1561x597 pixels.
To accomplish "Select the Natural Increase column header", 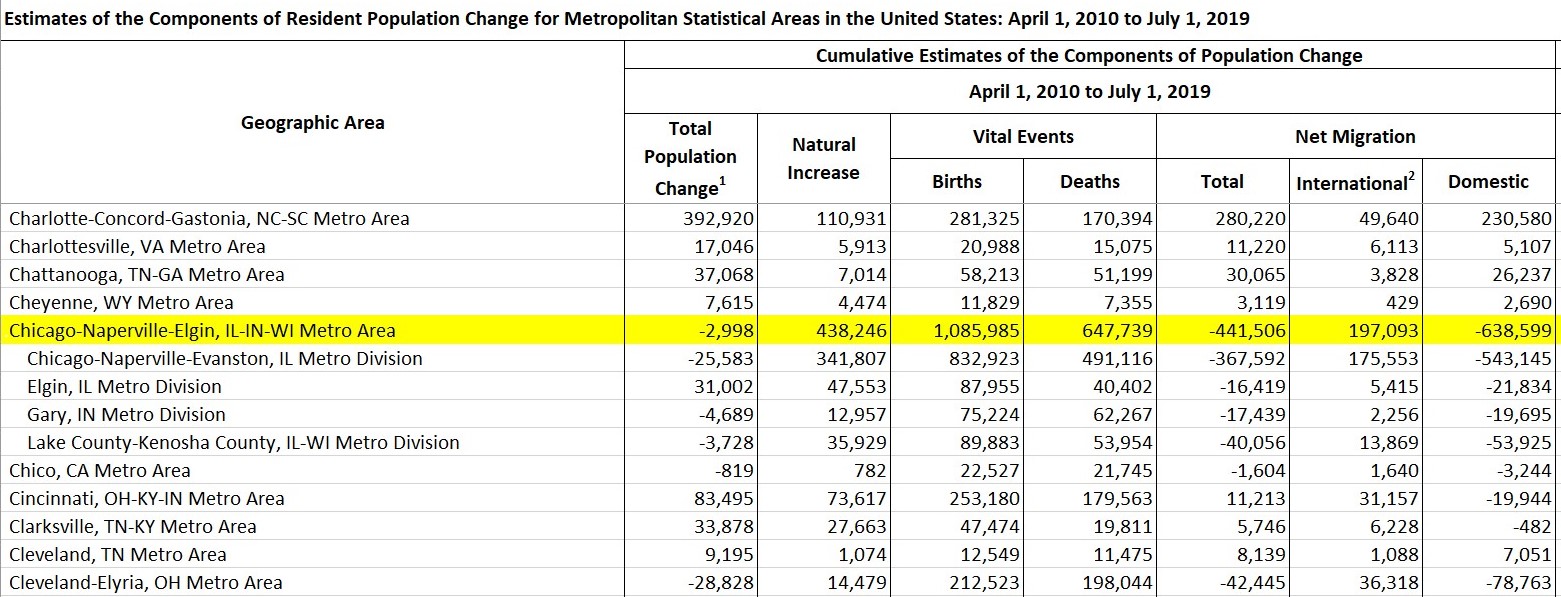I will (x=824, y=147).
